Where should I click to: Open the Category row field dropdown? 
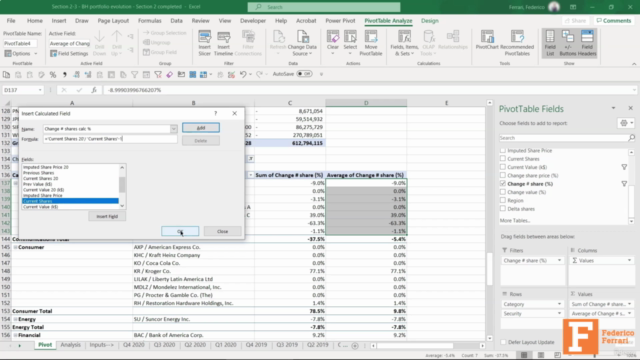[x=559, y=304]
